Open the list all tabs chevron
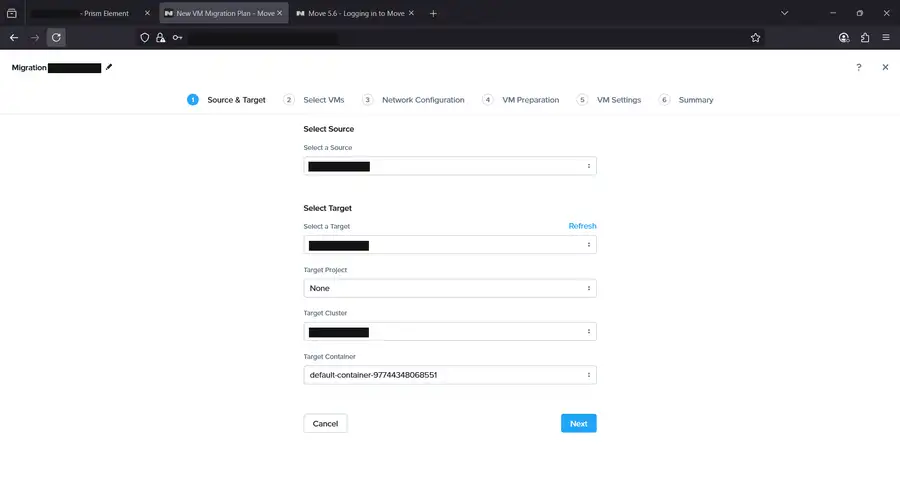Screen dimensions: 900x478 (x=785, y=13)
